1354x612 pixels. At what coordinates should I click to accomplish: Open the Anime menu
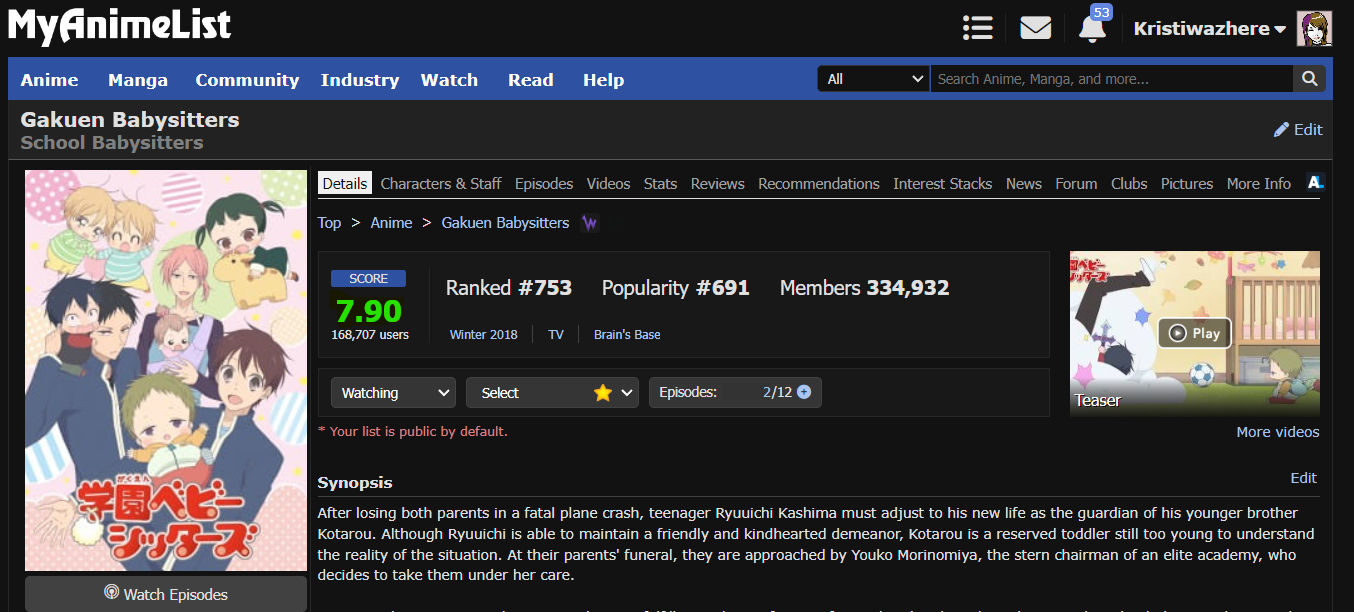pos(49,80)
